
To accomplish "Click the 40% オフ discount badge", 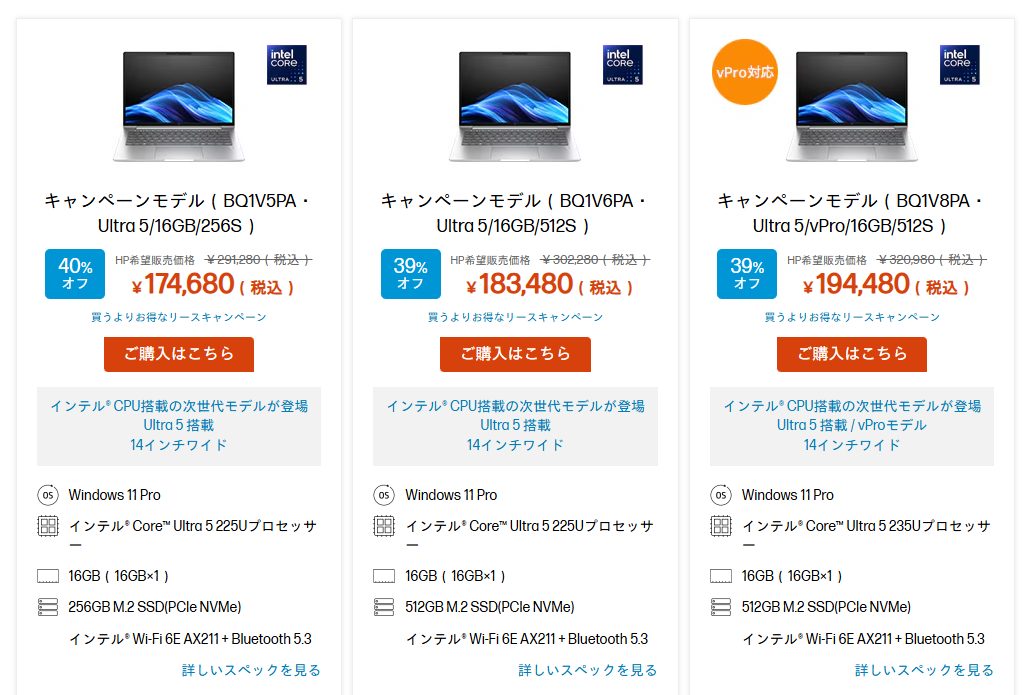I will pyautogui.click(x=75, y=274).
